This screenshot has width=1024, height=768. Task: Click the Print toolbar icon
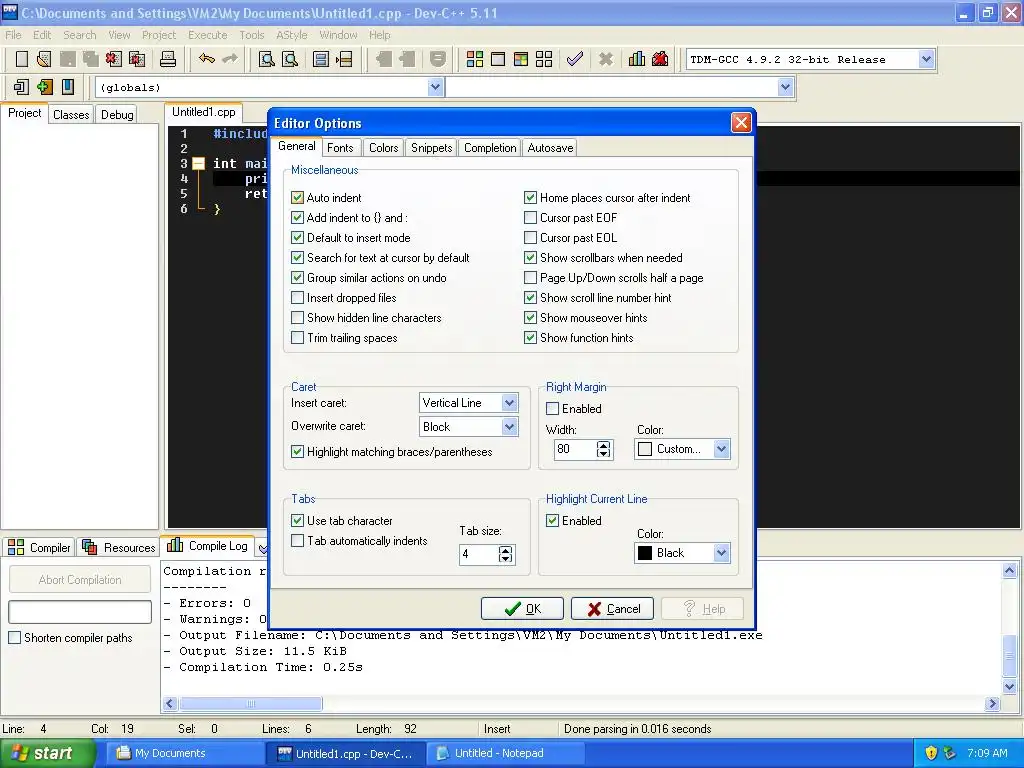[x=168, y=59]
